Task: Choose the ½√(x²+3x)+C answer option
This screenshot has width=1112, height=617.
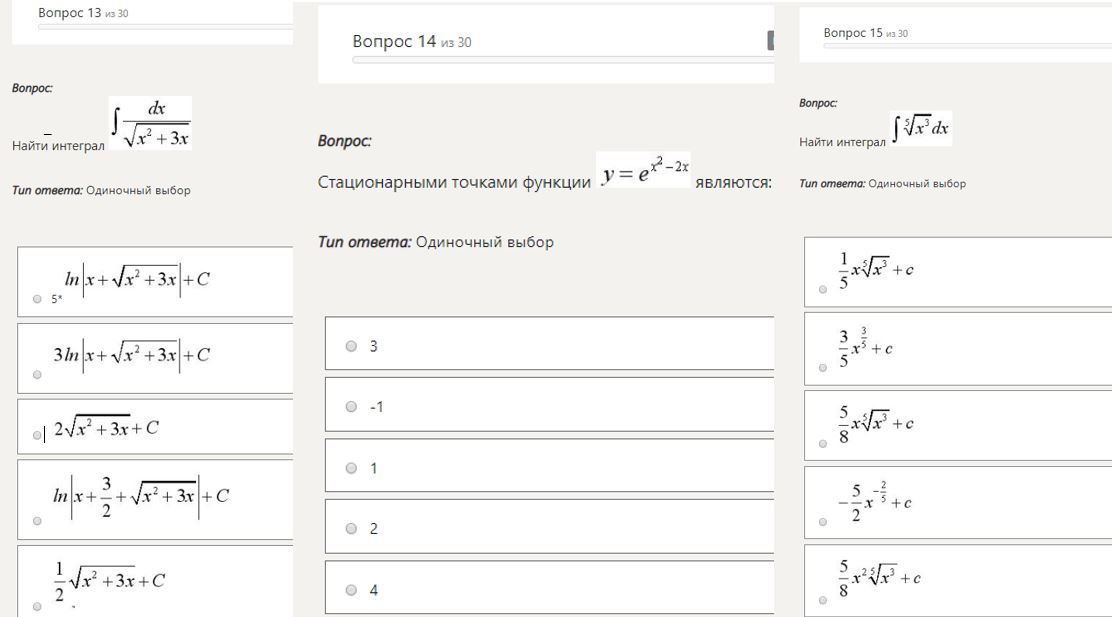Action: [37, 606]
